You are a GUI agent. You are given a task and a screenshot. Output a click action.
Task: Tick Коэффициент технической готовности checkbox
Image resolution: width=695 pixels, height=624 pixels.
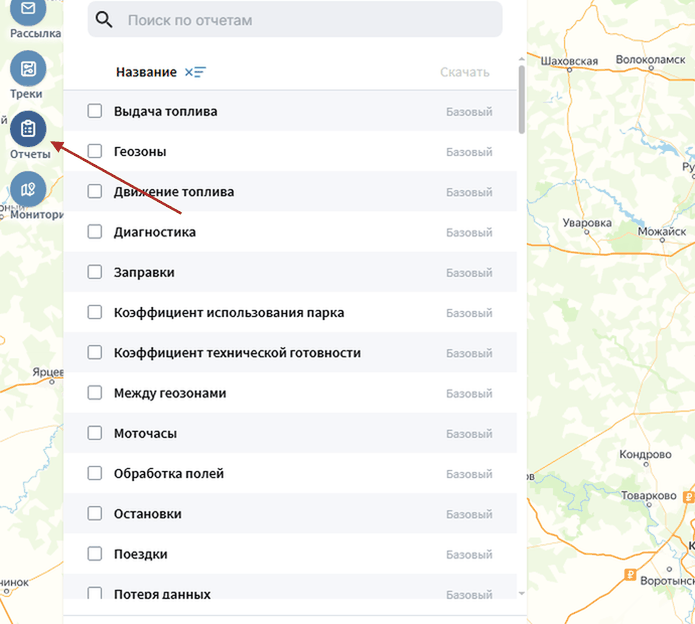point(94,352)
